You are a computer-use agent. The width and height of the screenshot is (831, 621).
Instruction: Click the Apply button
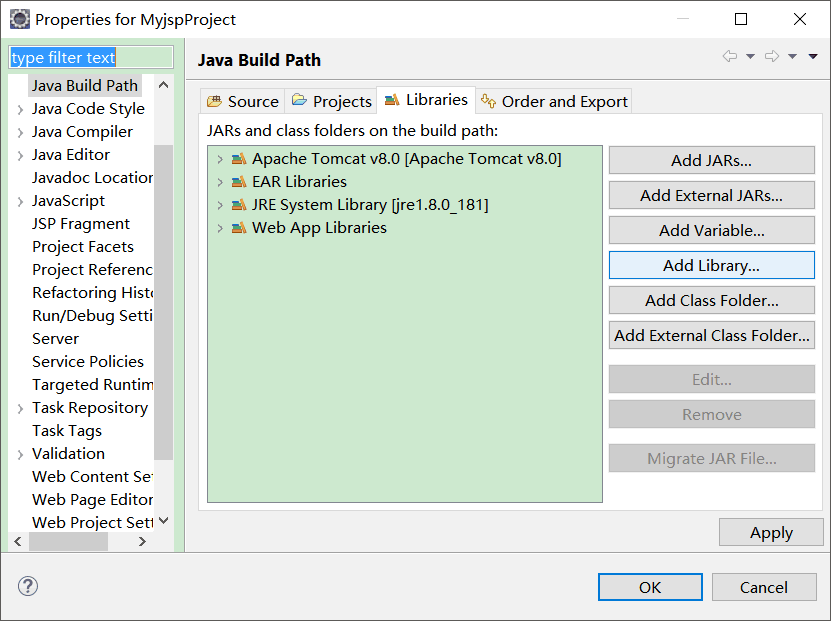coord(771,533)
